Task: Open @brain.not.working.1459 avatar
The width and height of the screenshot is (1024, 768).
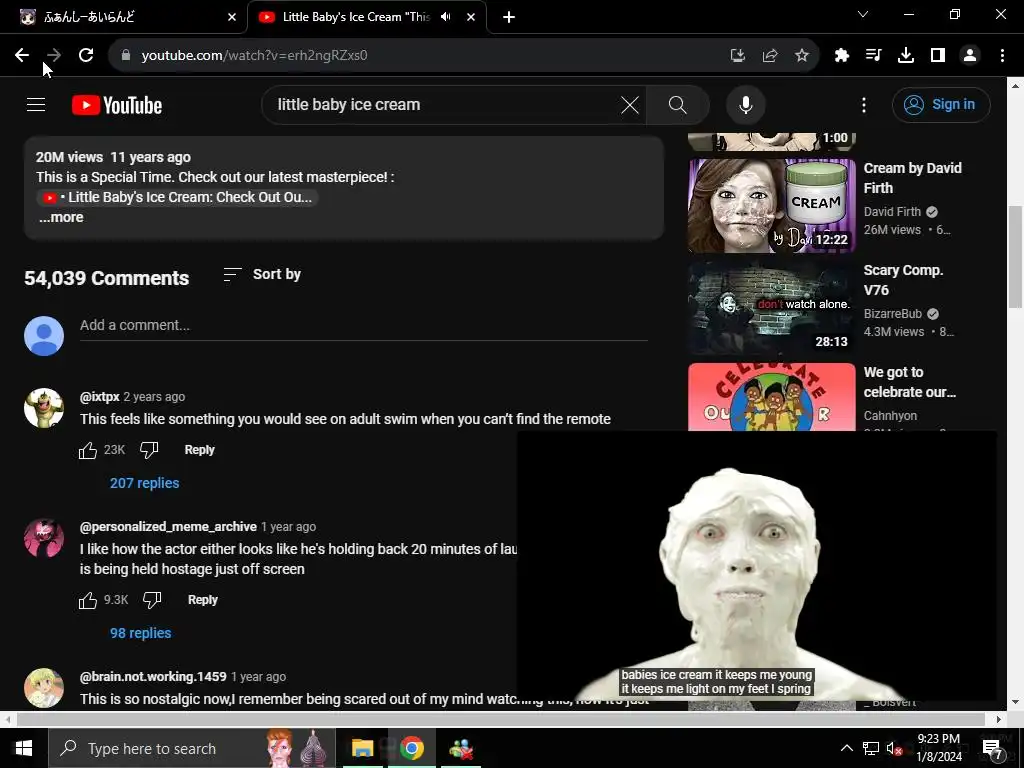Action: pyautogui.click(x=44, y=688)
